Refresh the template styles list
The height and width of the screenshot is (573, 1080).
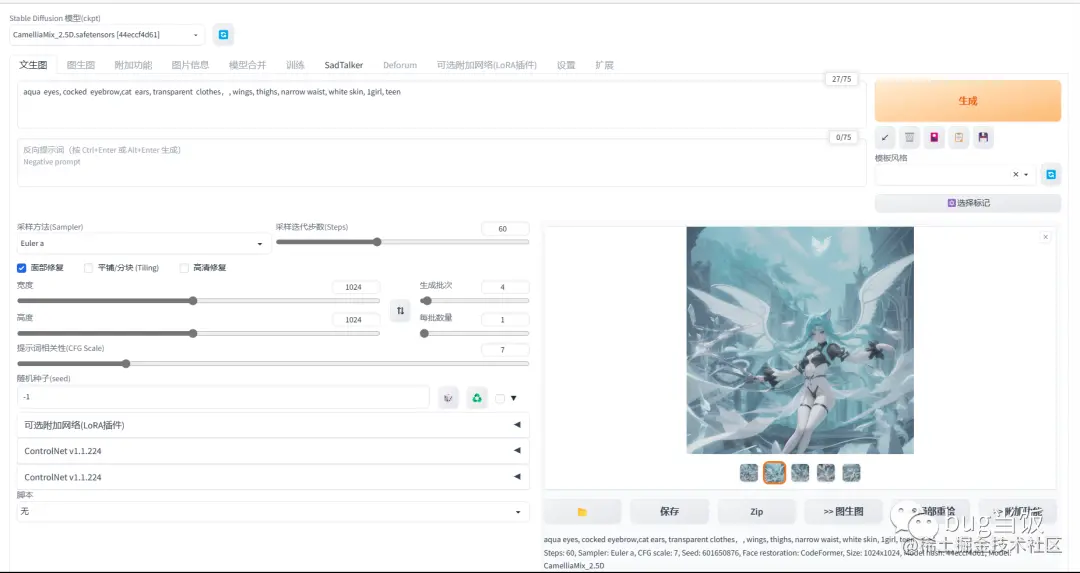pos(1051,175)
